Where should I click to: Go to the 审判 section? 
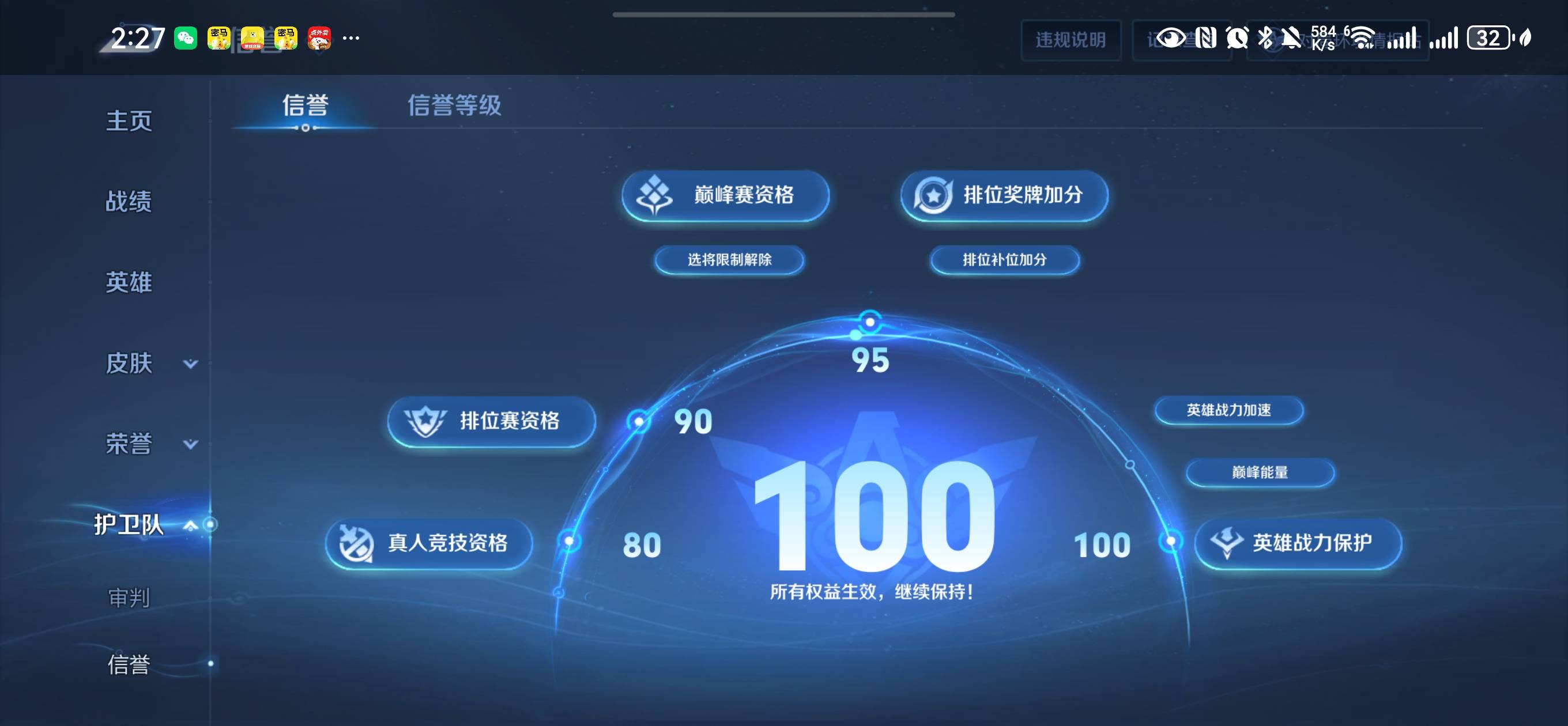click(129, 599)
